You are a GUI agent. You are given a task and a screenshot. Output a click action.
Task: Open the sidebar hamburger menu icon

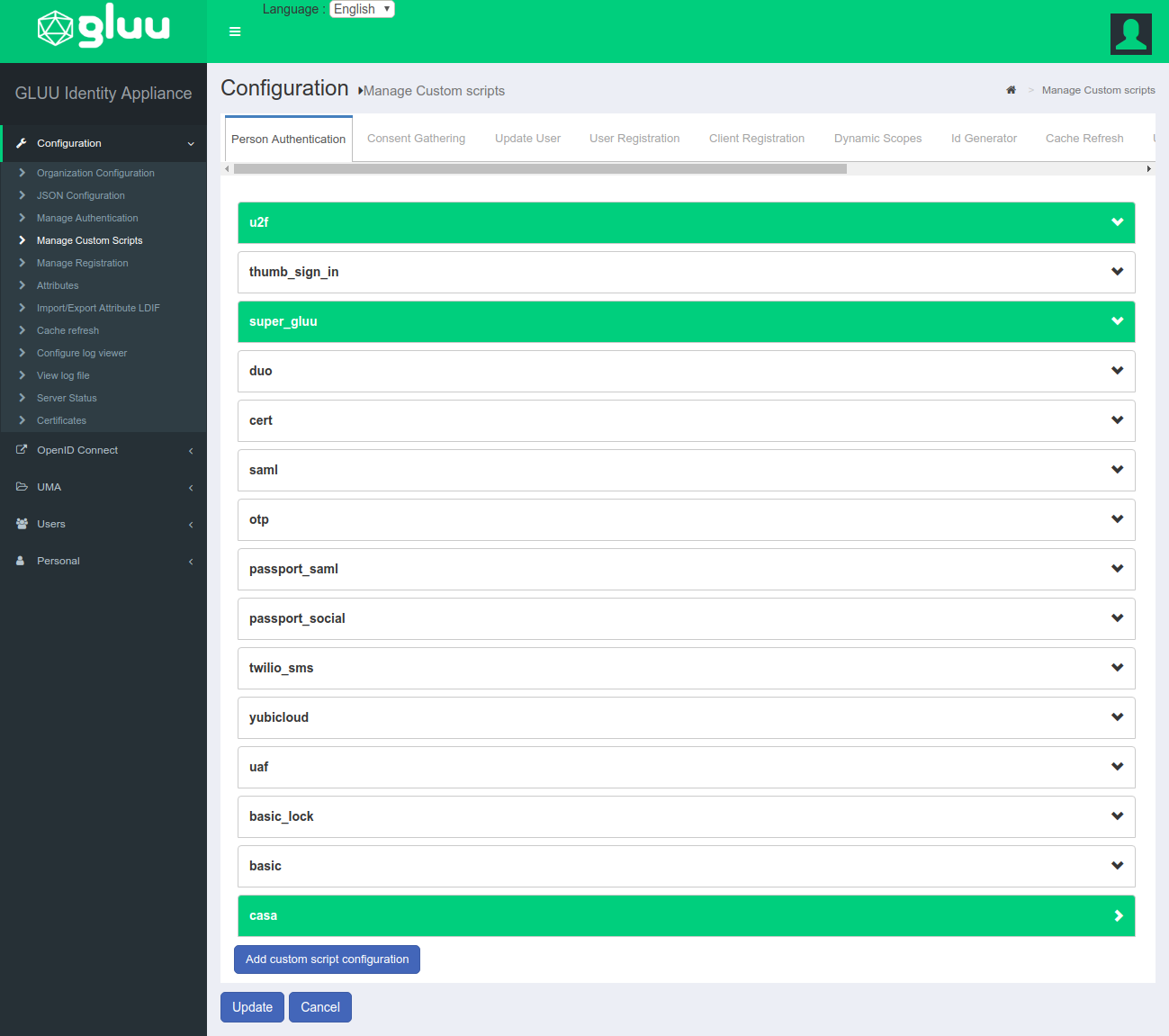pyautogui.click(x=234, y=32)
